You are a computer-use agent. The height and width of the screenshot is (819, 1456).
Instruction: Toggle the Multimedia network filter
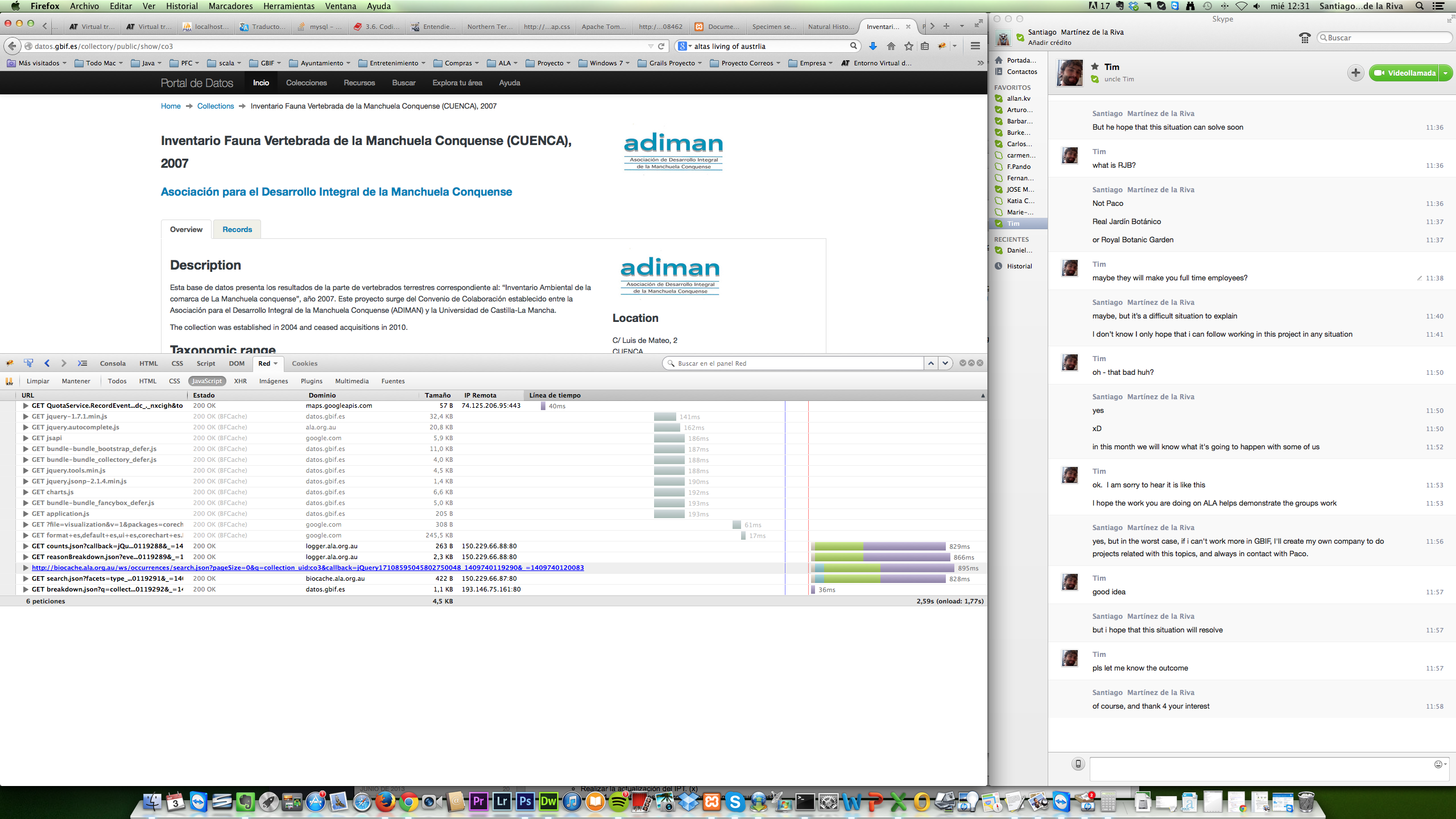(x=352, y=381)
